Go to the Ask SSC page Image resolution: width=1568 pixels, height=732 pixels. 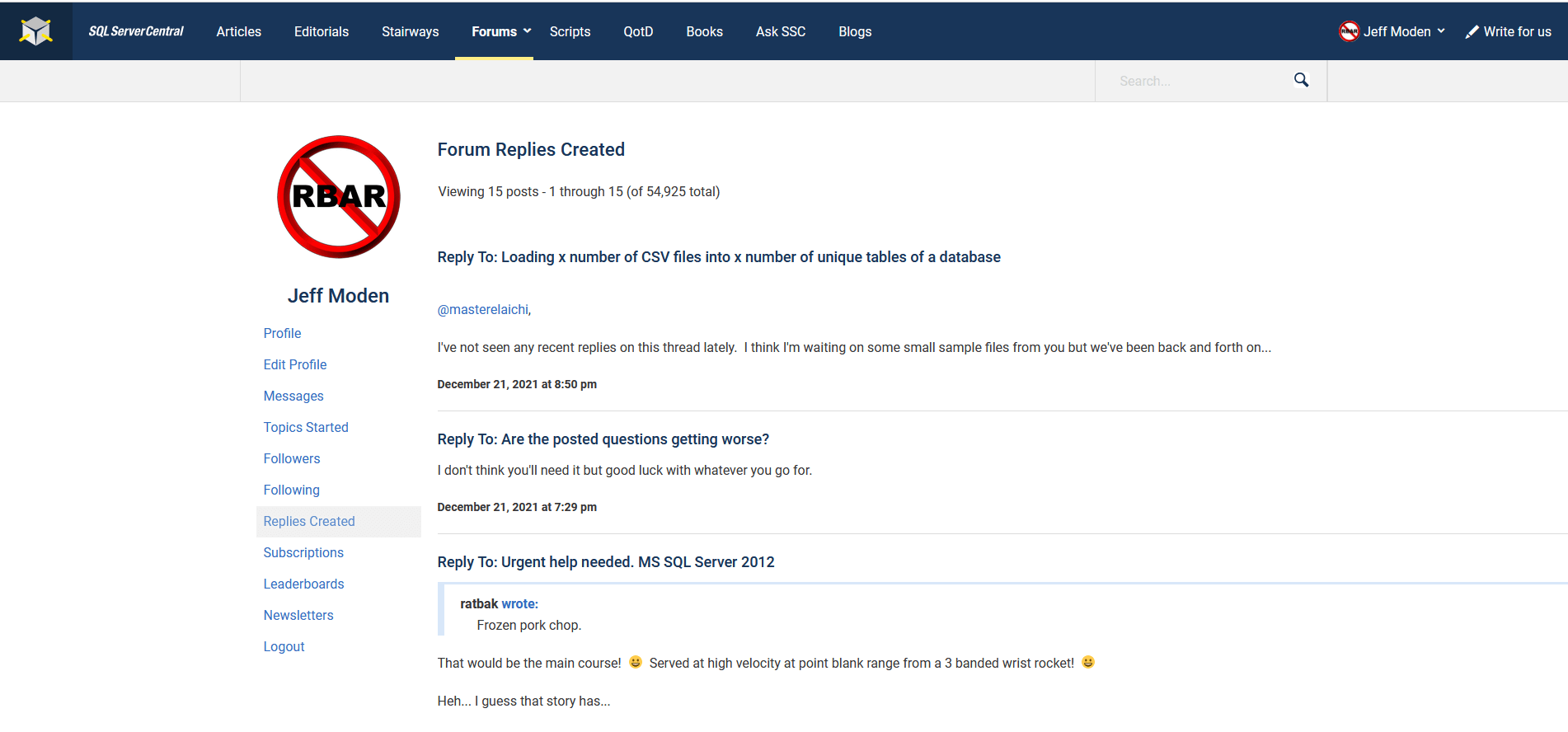[781, 31]
